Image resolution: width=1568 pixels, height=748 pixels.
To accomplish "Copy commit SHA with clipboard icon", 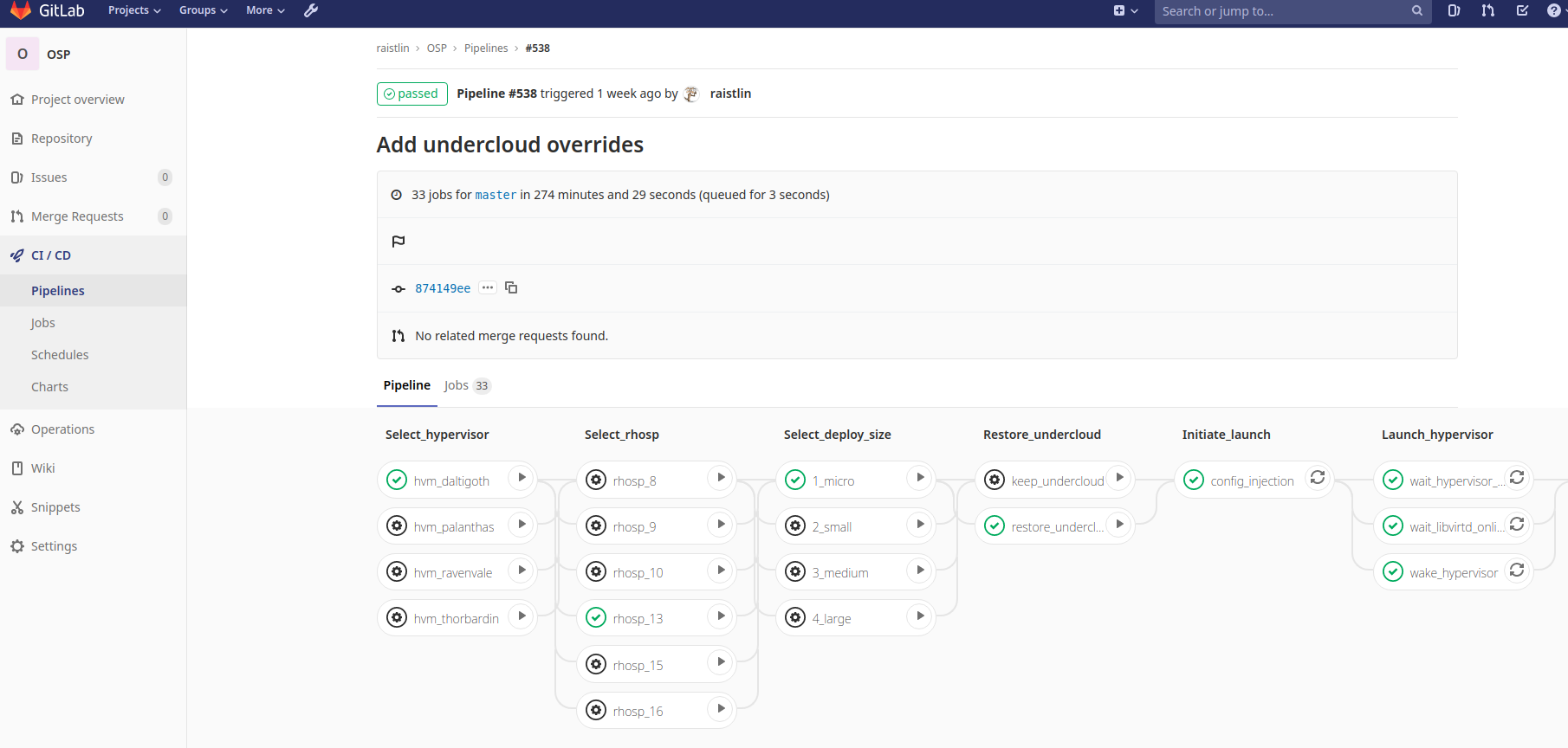I will click(511, 287).
